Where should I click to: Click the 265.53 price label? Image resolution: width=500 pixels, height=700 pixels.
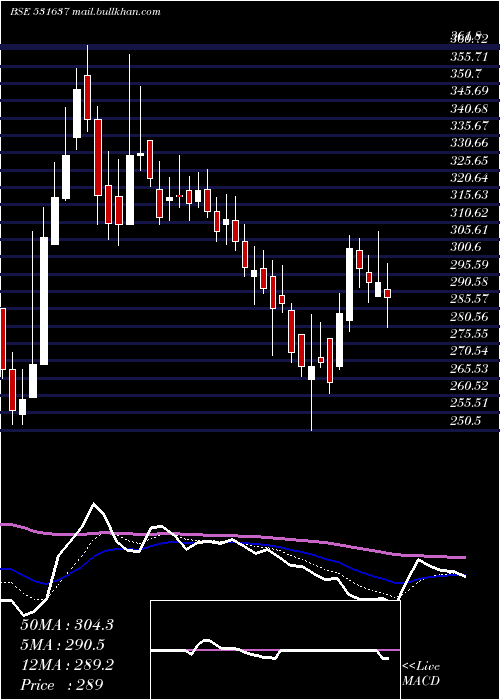(468, 368)
